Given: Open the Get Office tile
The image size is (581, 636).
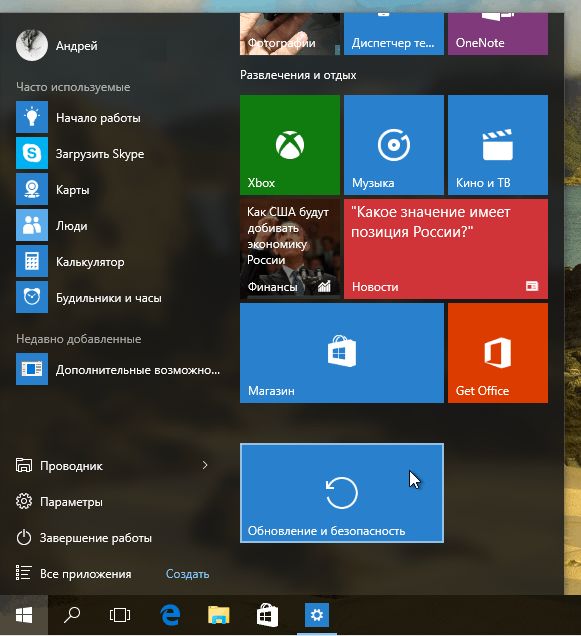Looking at the screenshot, I should 498,353.
